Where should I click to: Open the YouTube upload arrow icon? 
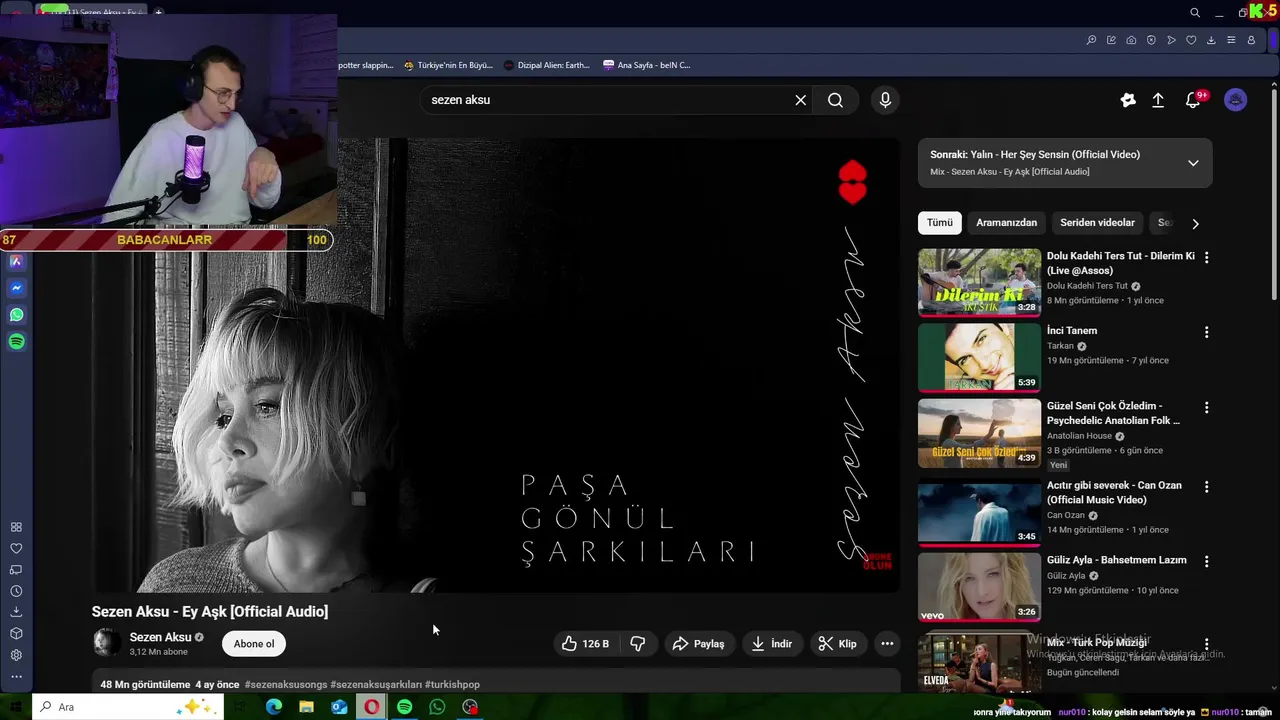(1158, 100)
